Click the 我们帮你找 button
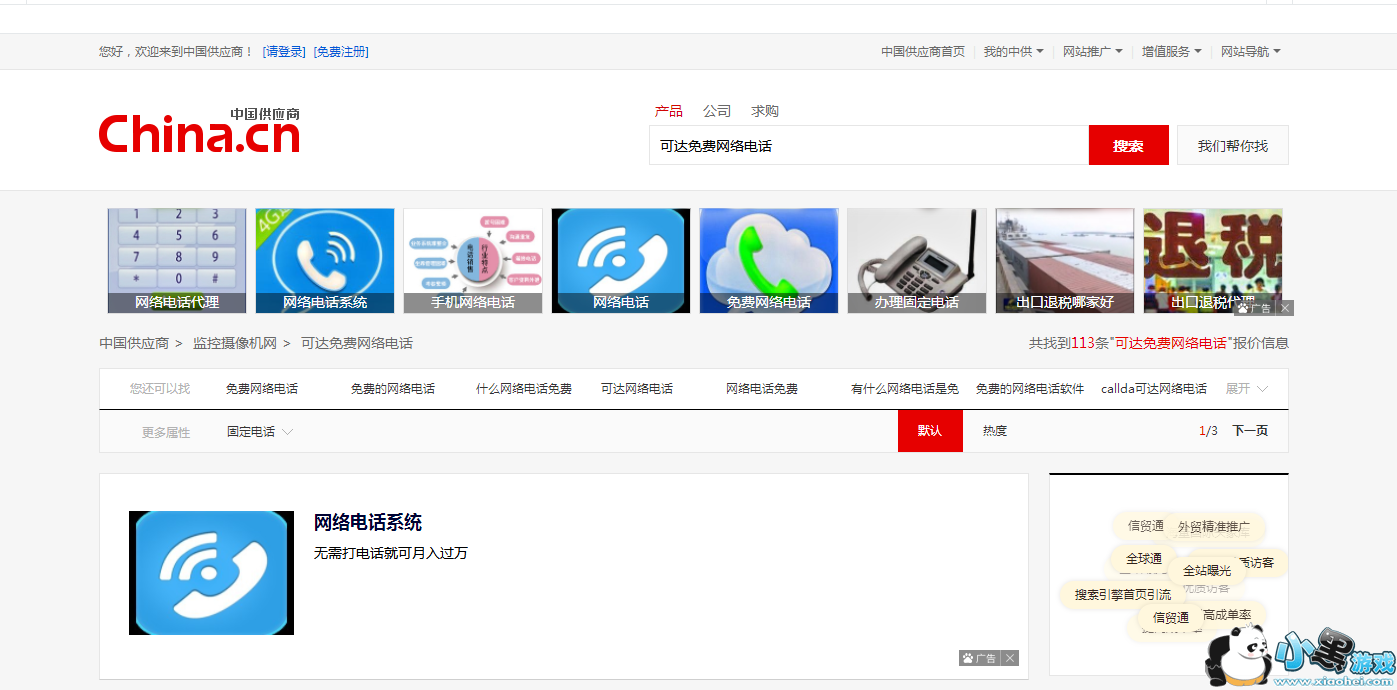Screen dimensions: 1397x690 click(1232, 145)
